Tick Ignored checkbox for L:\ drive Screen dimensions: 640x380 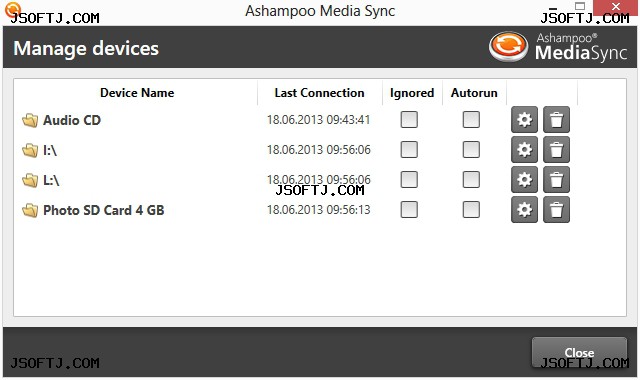point(409,180)
